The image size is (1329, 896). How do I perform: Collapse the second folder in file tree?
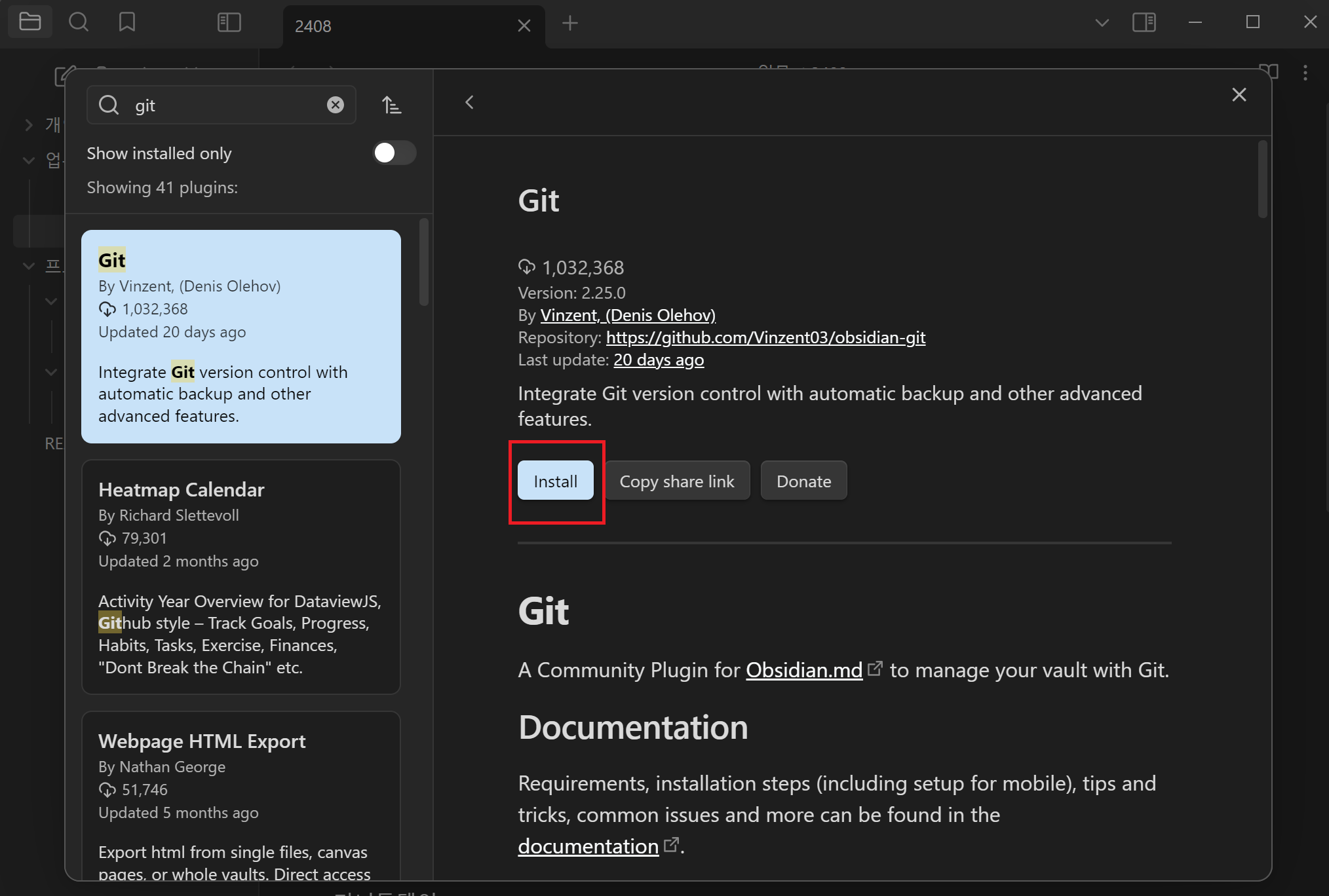pos(28,160)
